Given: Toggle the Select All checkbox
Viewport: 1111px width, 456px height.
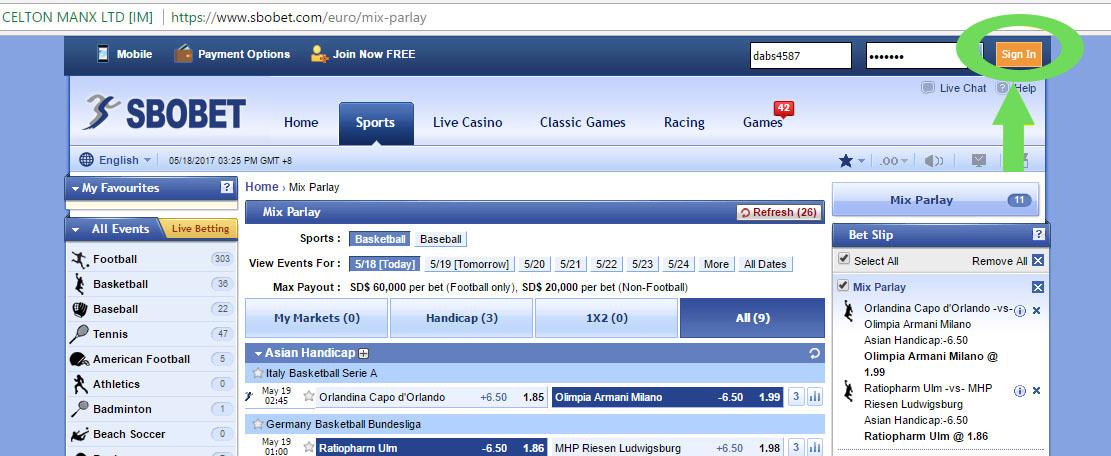Looking at the screenshot, I should tap(843, 259).
